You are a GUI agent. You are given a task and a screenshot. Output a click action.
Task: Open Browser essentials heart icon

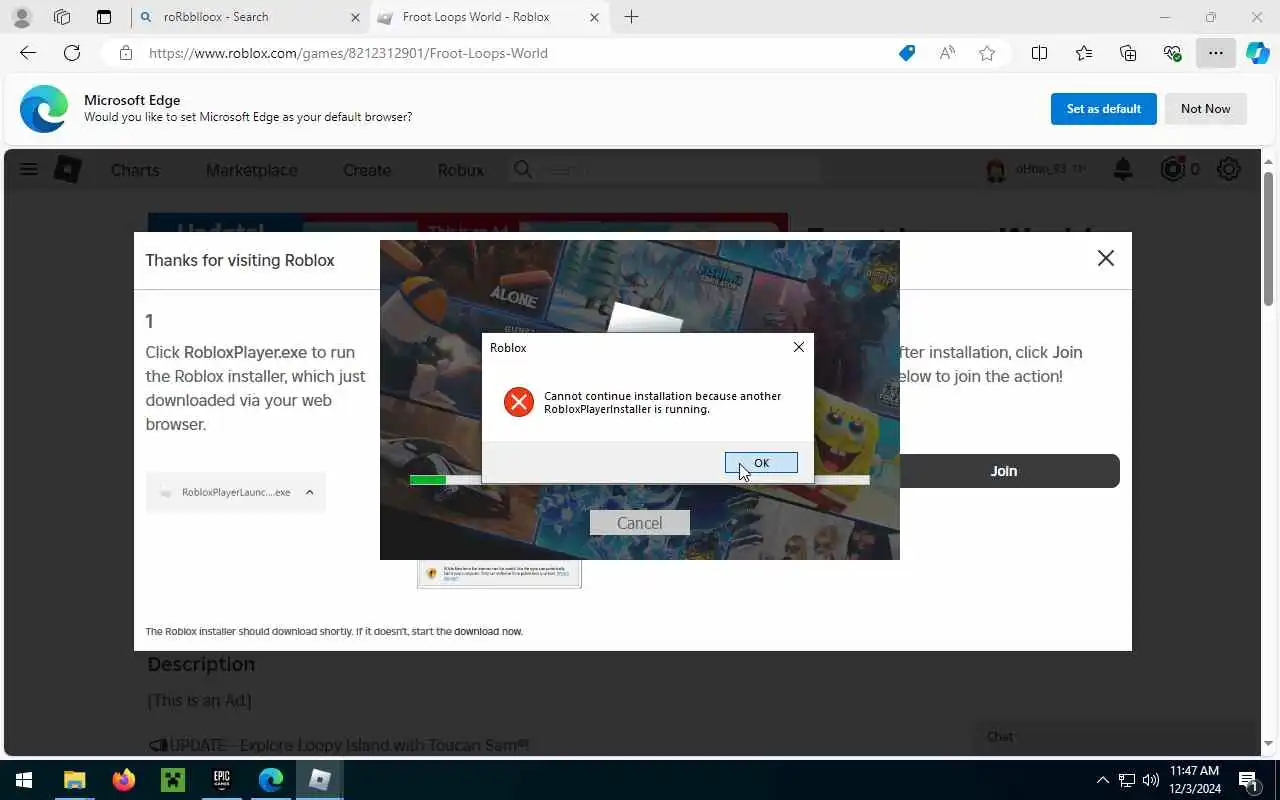[1172, 53]
